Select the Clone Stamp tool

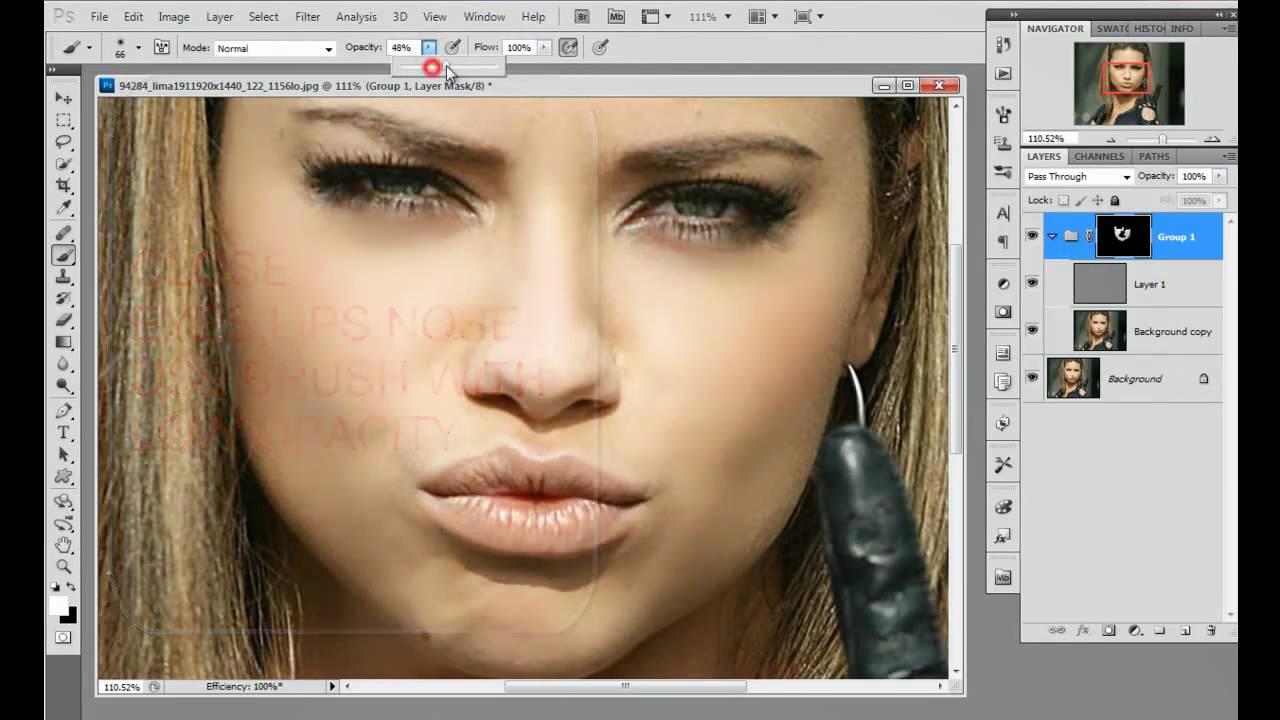[x=64, y=277]
